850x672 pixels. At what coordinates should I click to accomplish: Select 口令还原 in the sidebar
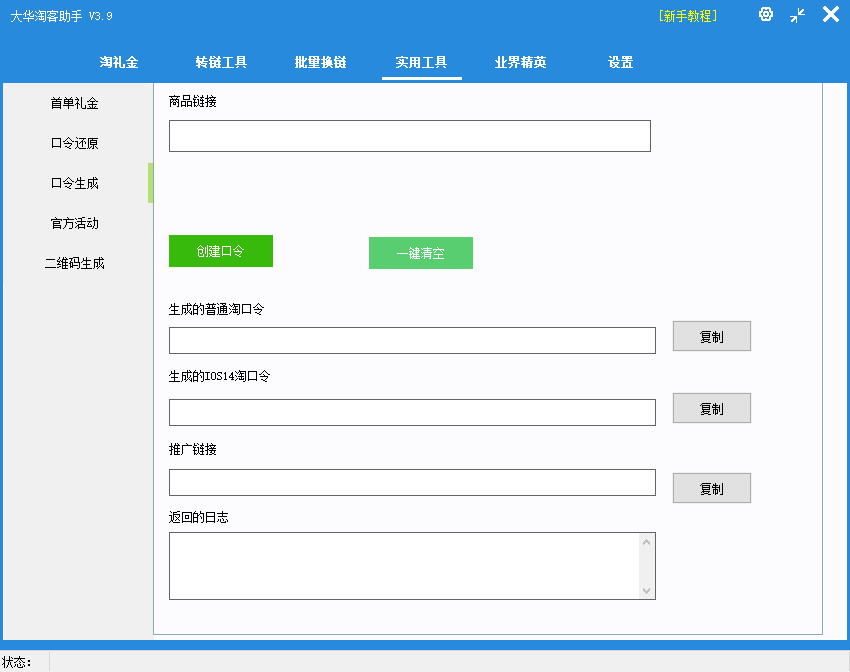(x=74, y=143)
